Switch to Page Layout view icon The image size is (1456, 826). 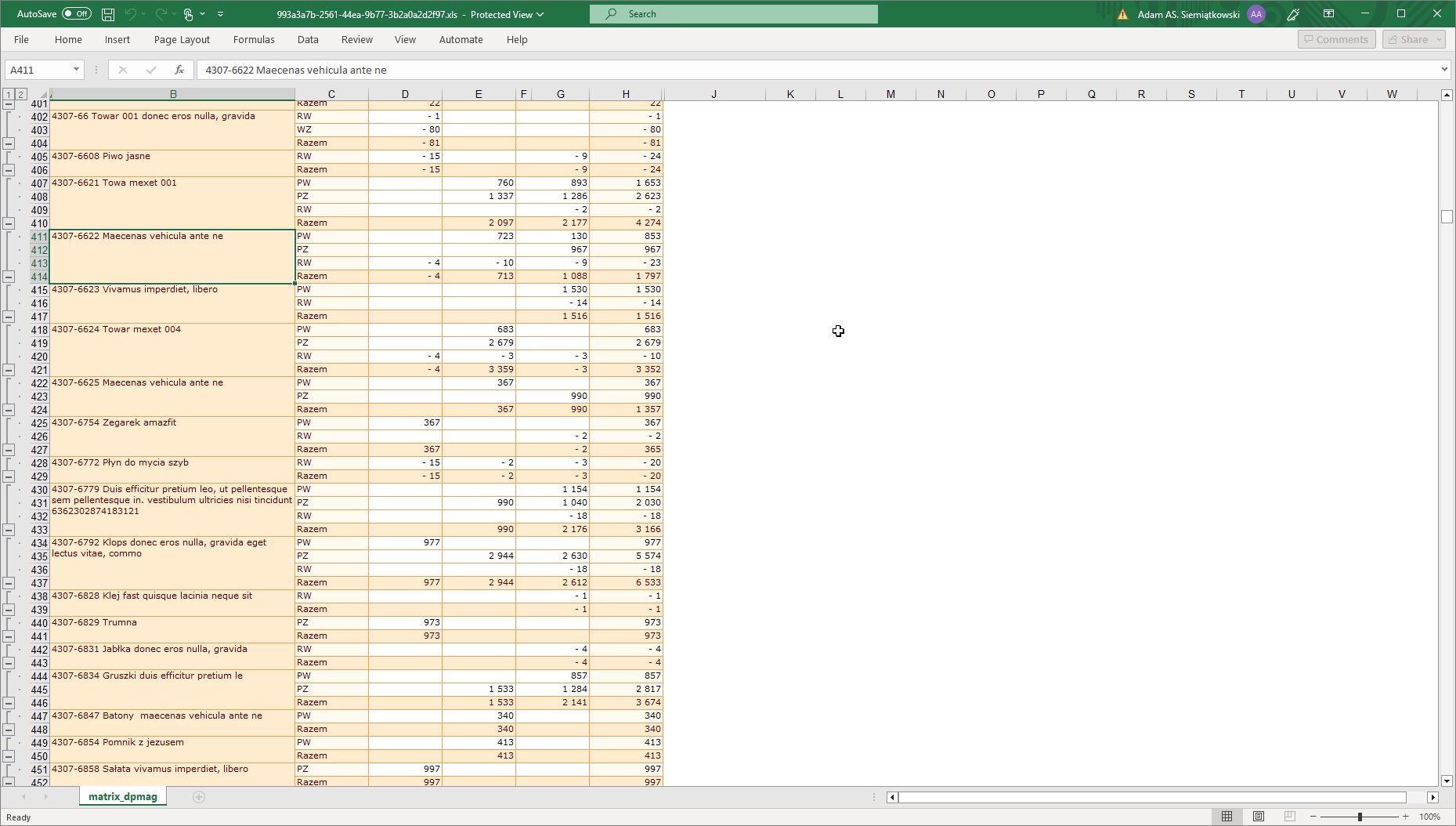pos(1259,817)
